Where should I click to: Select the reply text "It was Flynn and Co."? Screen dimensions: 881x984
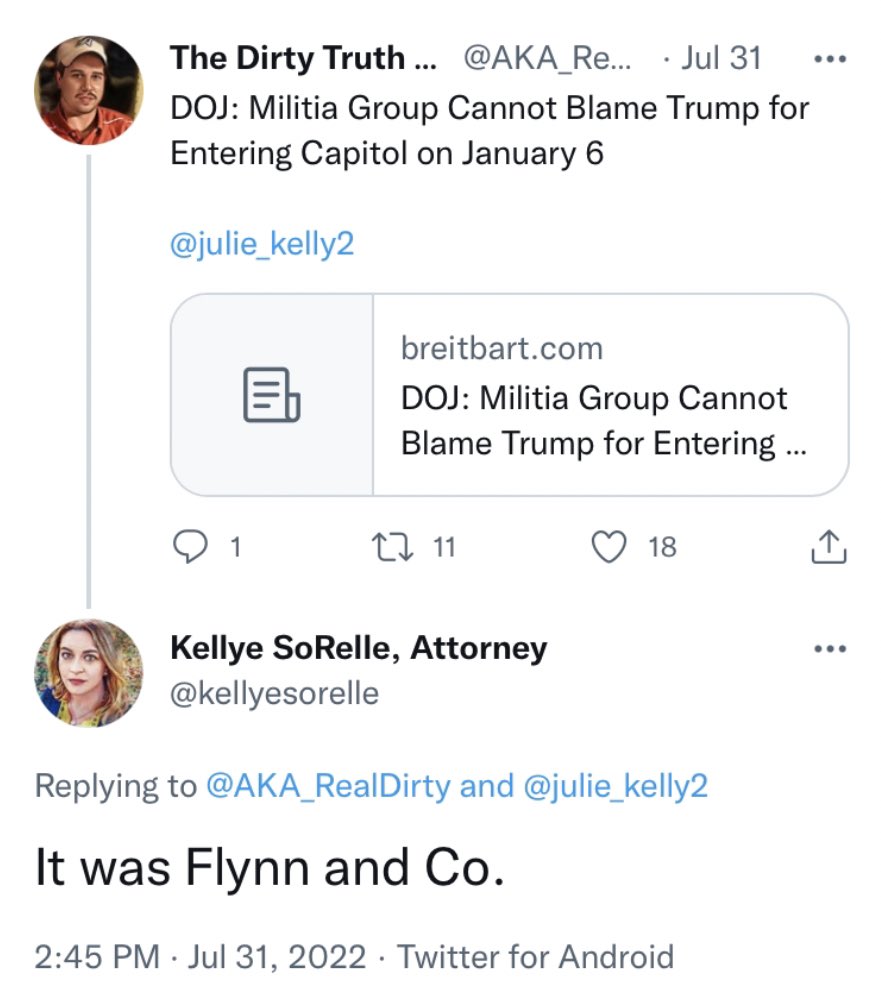[268, 869]
